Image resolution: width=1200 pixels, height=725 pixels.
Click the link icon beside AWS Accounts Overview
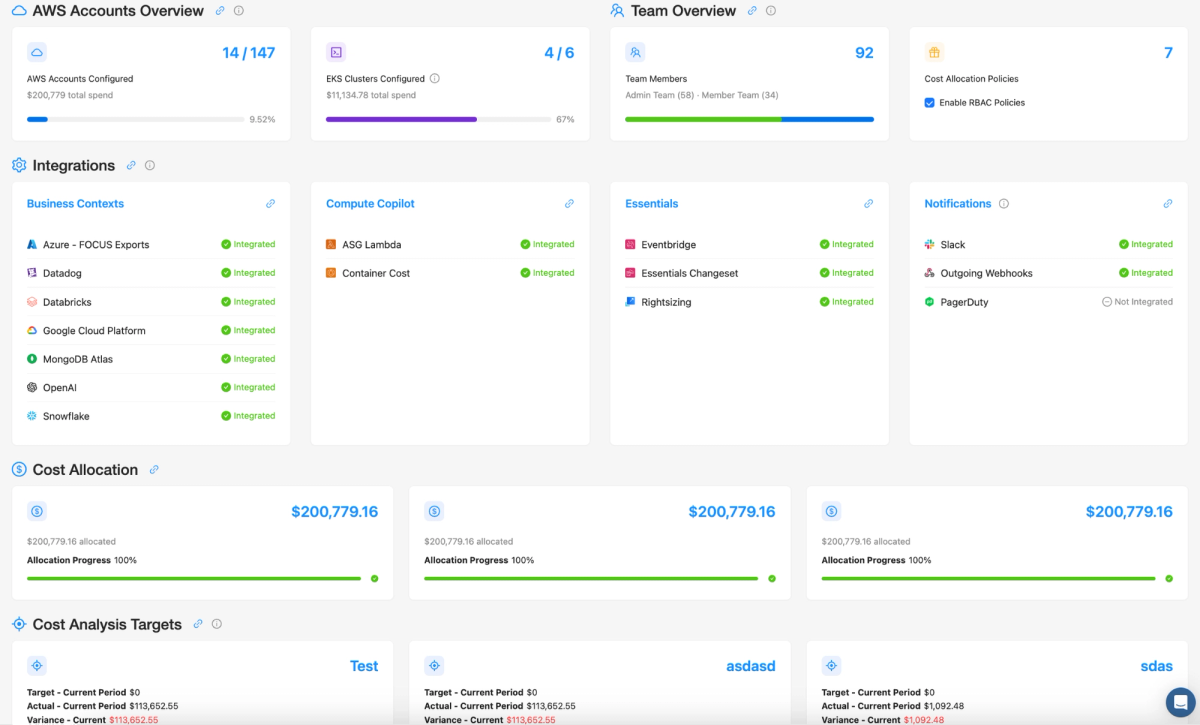(x=220, y=11)
